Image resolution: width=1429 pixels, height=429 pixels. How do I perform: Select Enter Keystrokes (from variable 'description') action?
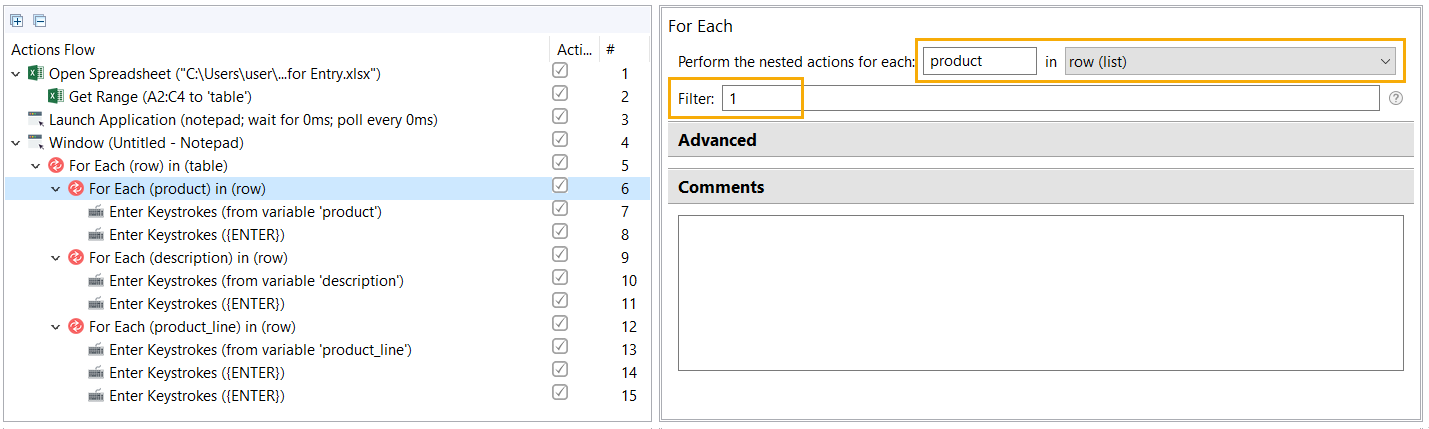click(256, 281)
